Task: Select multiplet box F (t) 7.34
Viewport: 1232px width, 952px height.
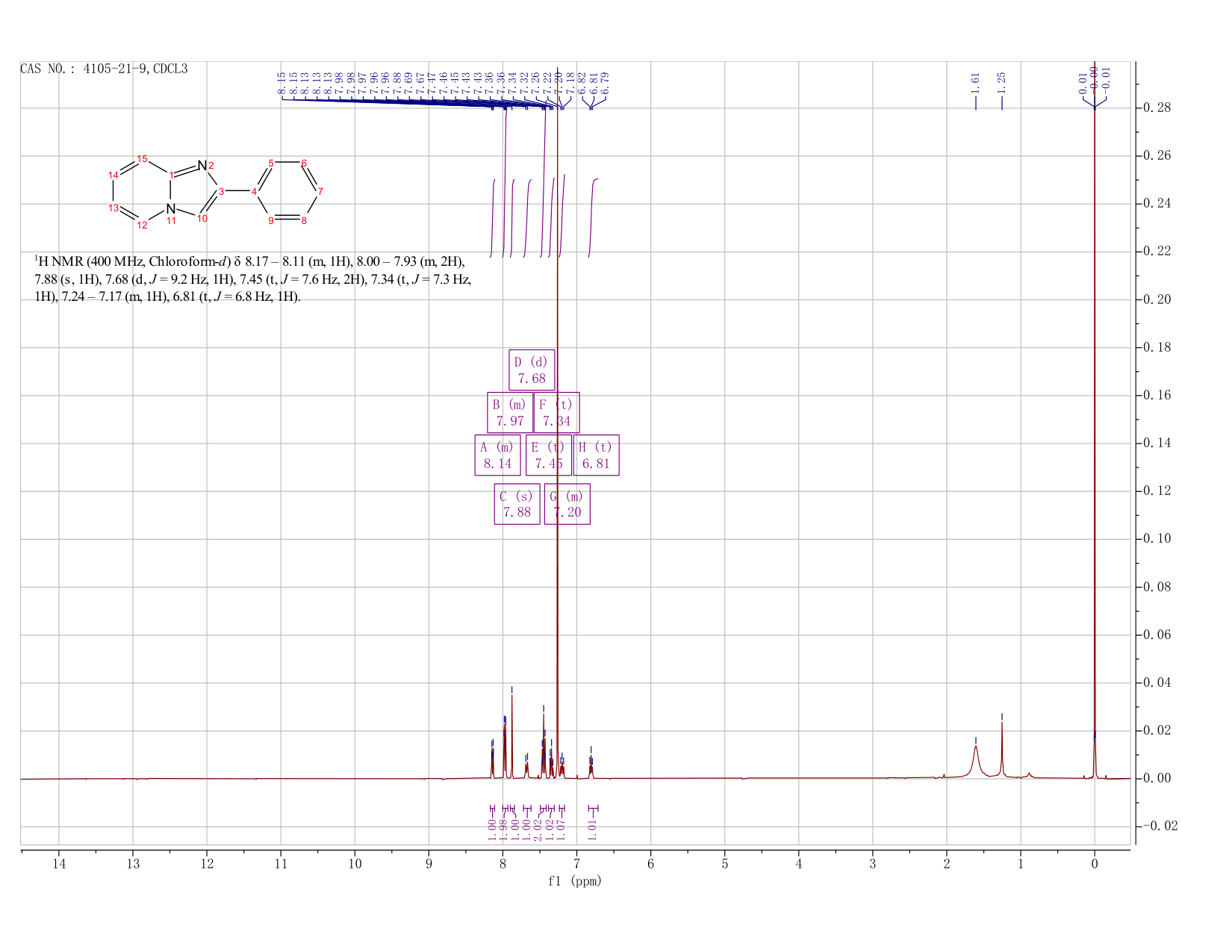Action: [x=556, y=412]
